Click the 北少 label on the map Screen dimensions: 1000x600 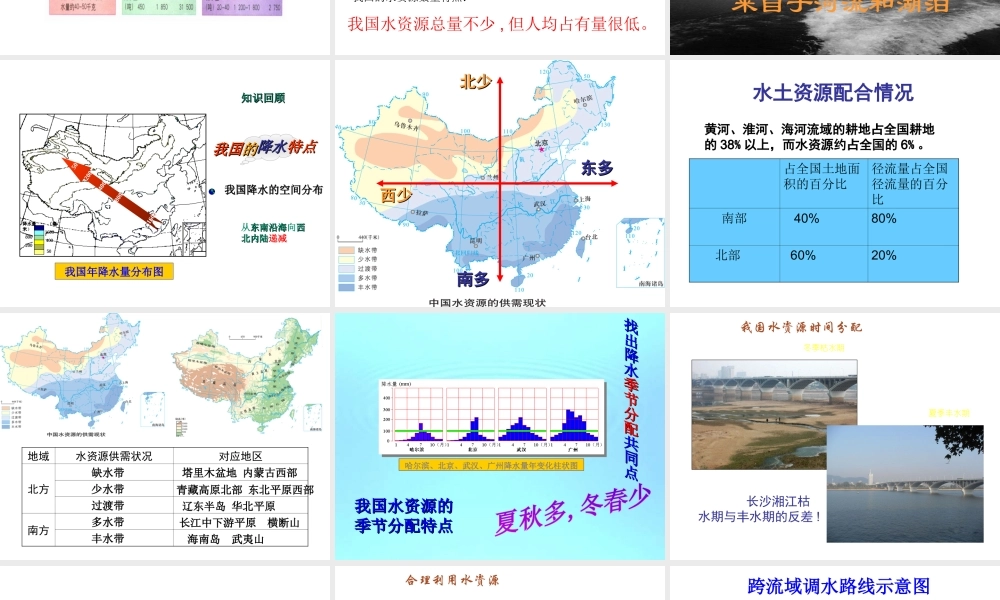pos(476,82)
